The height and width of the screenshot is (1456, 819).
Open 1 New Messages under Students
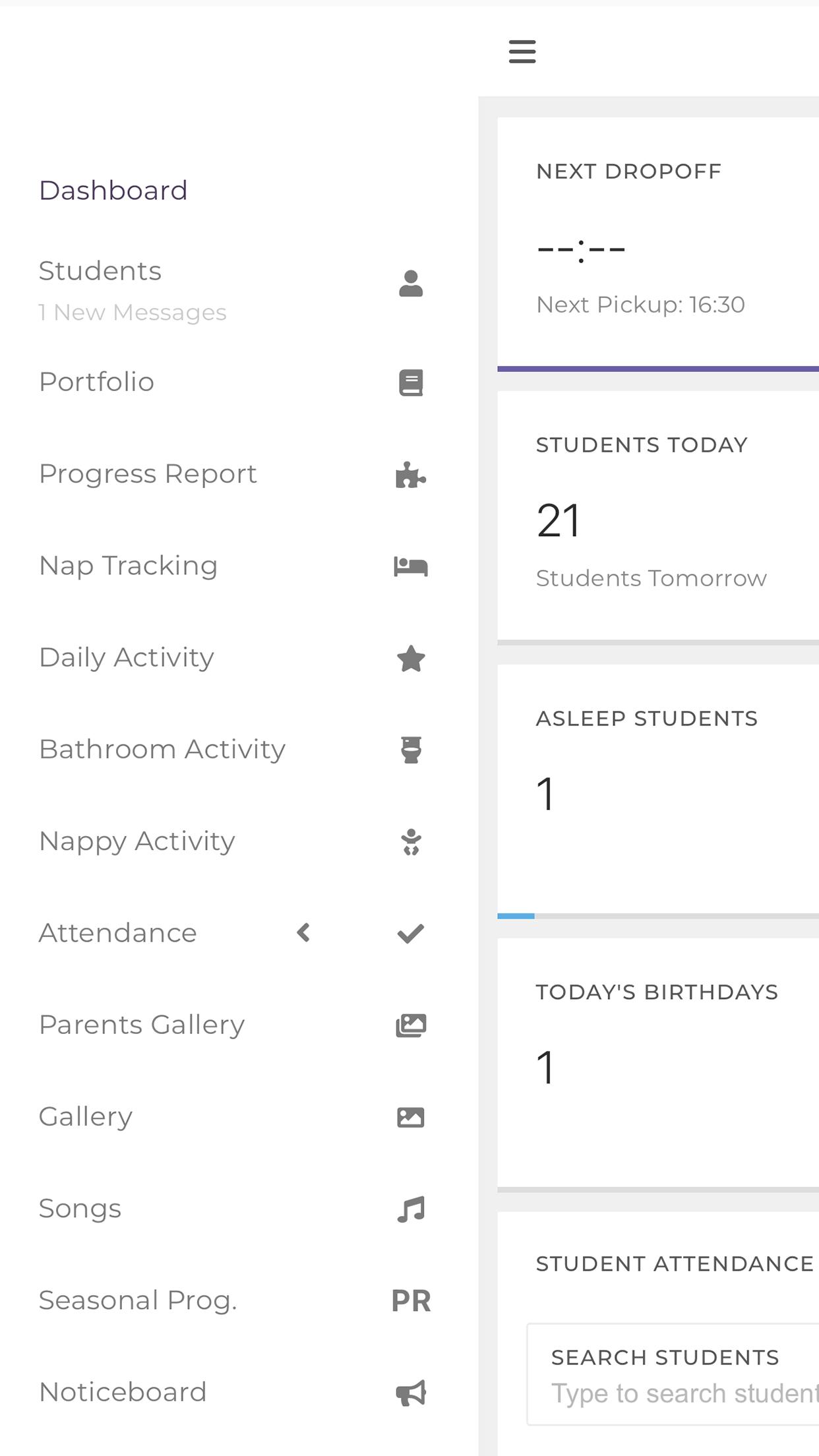(133, 313)
